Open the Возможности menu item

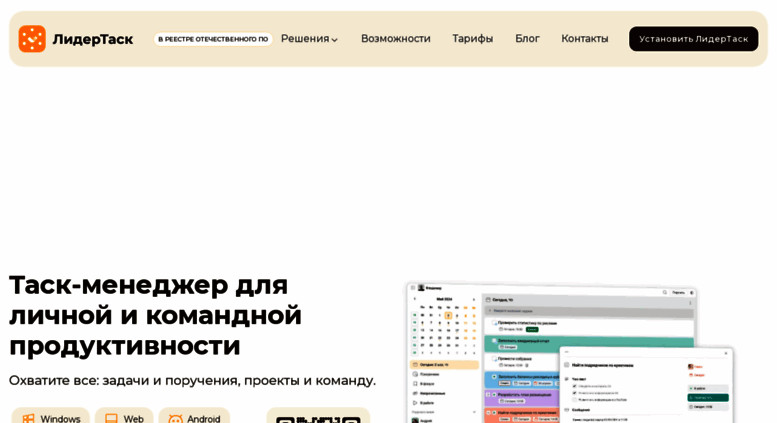pos(395,39)
